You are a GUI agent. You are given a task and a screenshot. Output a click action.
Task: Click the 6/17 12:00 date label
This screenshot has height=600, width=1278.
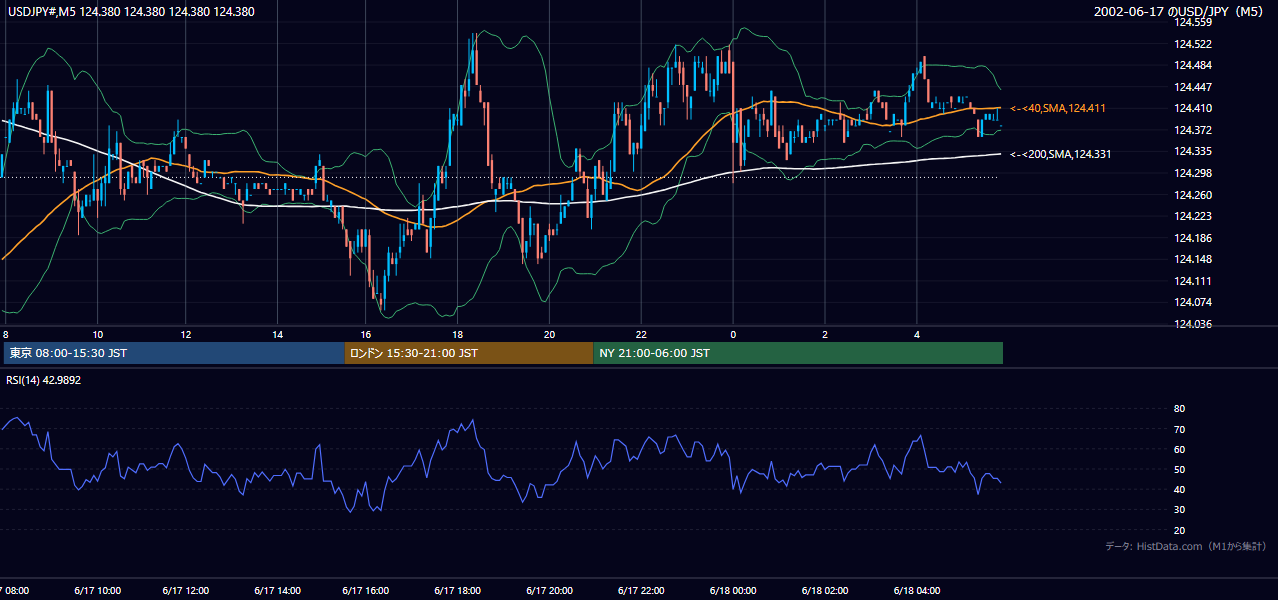coord(186,591)
